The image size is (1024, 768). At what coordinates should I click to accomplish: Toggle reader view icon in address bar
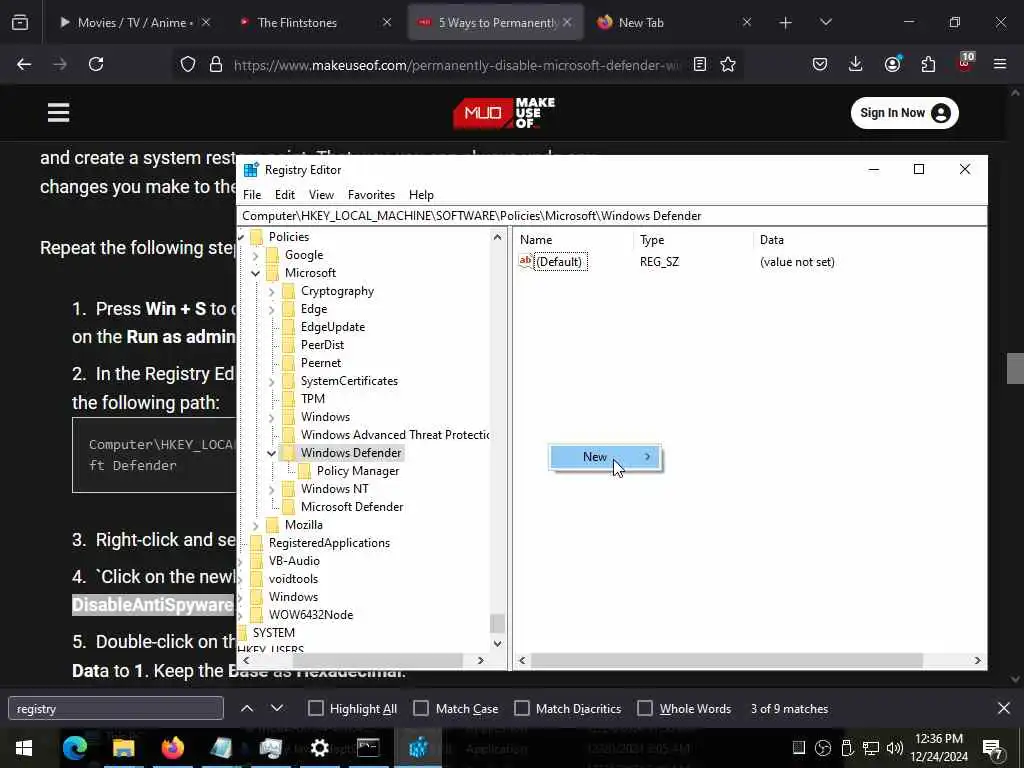(x=699, y=64)
